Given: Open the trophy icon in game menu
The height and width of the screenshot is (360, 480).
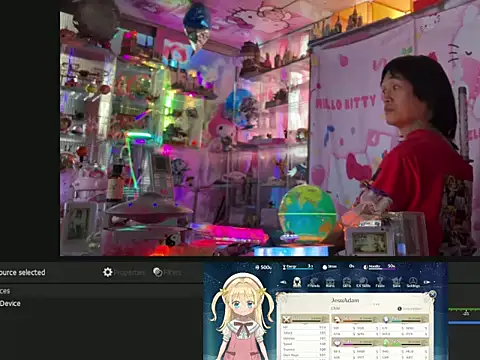Looking at the screenshot, I should tap(380, 282).
